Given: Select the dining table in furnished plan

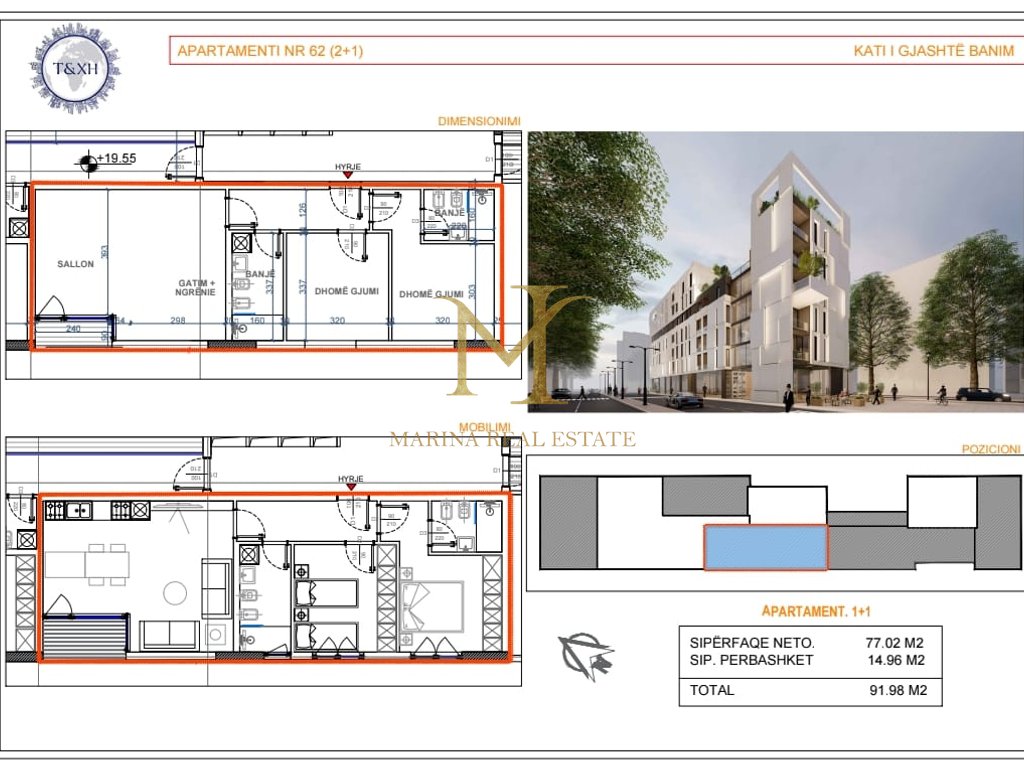Looking at the screenshot, I should [x=106, y=565].
